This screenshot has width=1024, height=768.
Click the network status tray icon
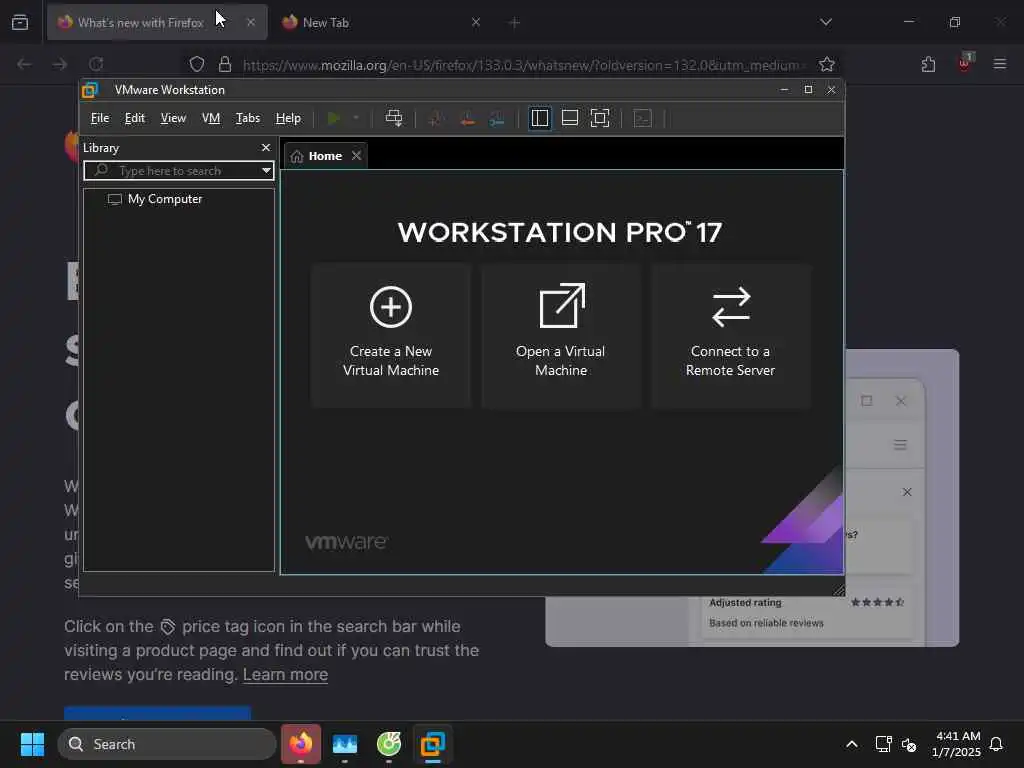pos(883,744)
